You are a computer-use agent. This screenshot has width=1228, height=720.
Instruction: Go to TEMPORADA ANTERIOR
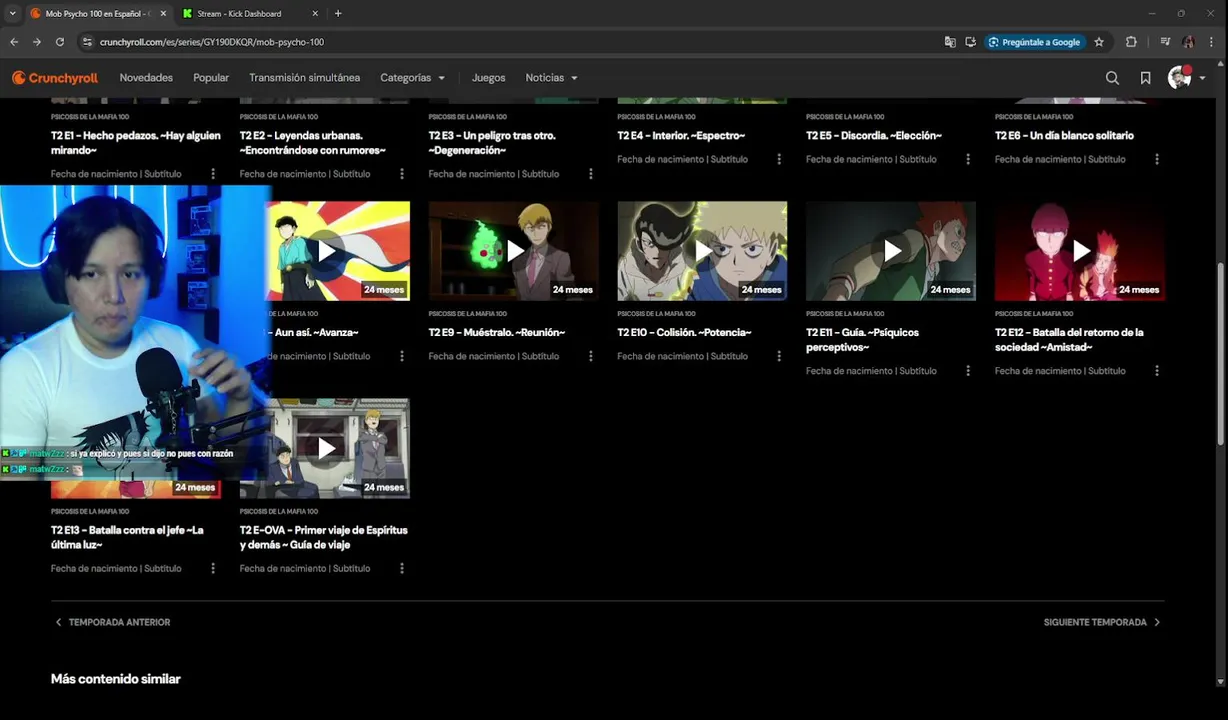[x=112, y=622]
